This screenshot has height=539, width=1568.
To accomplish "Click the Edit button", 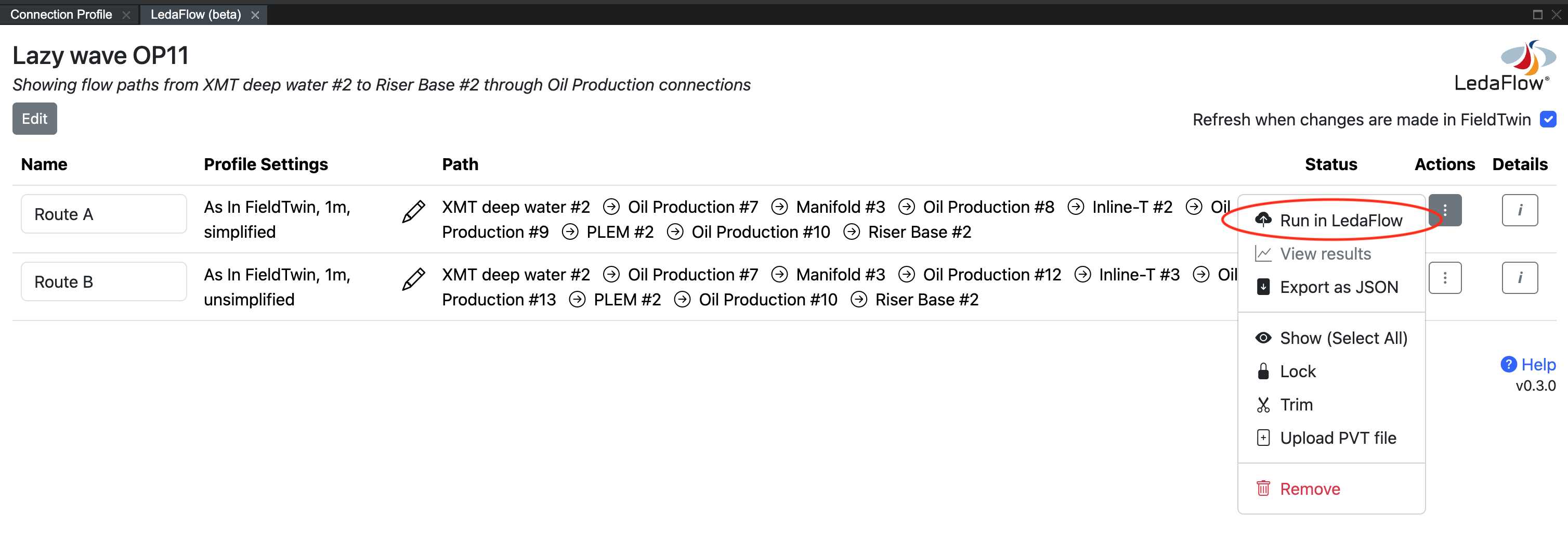I will [35, 119].
